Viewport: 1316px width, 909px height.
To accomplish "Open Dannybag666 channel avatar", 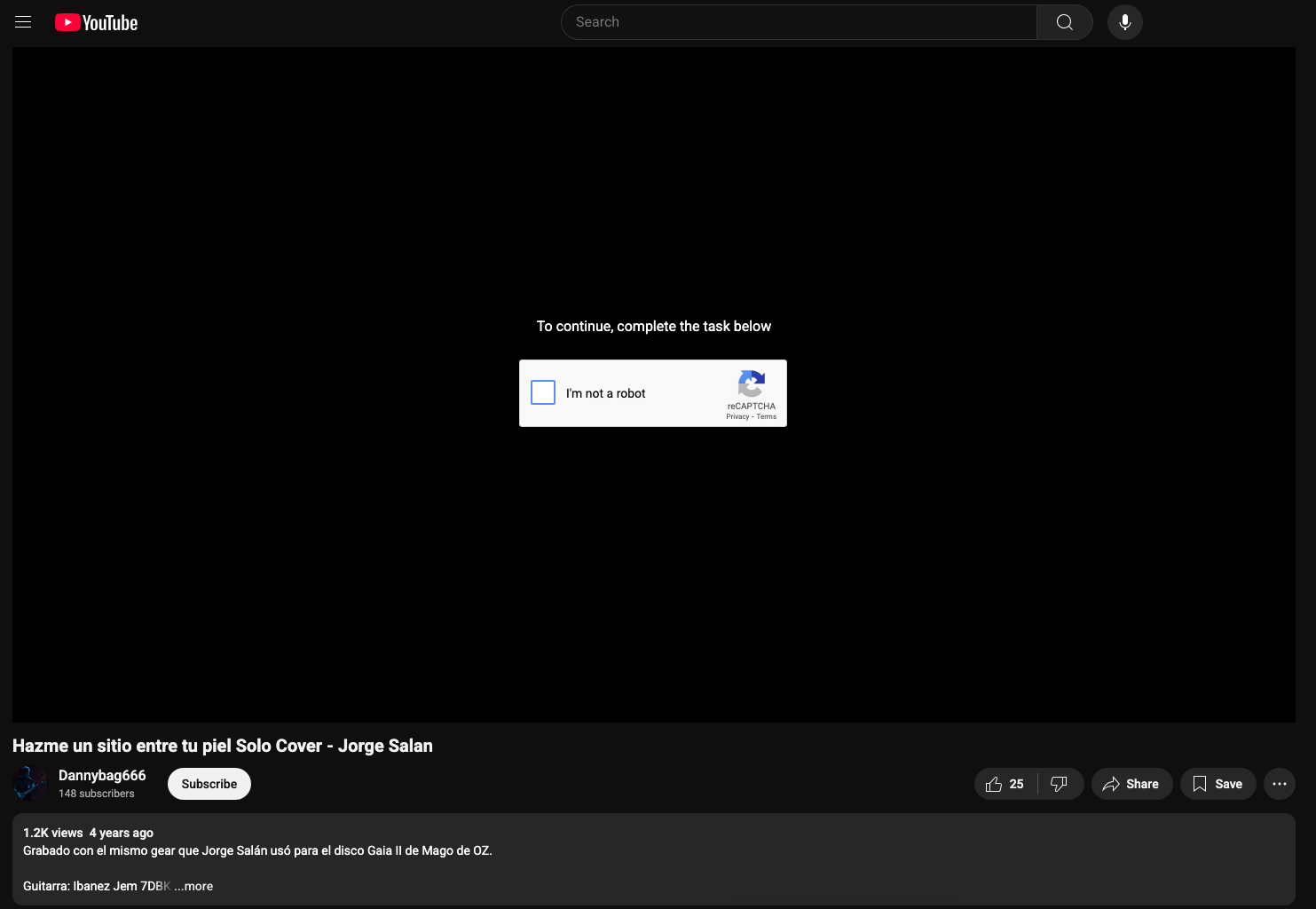I will point(30,784).
